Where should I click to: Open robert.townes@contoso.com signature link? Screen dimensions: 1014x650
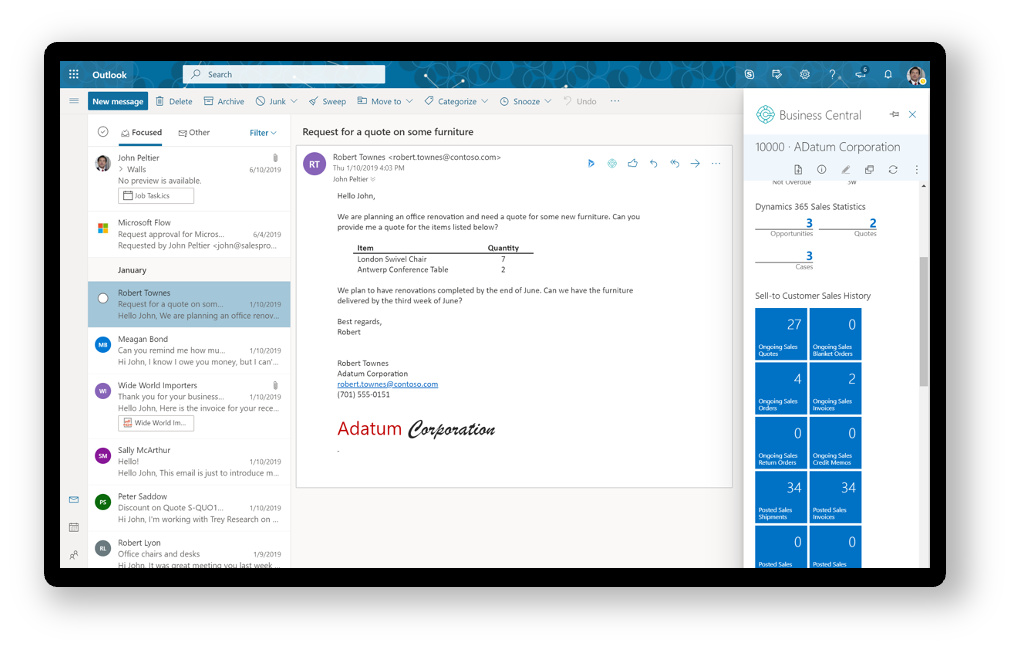(x=387, y=384)
